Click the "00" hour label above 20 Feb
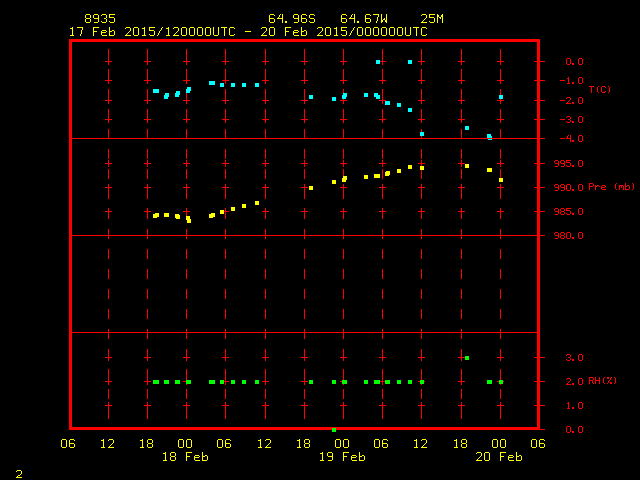The width and height of the screenshot is (640, 480). click(499, 444)
